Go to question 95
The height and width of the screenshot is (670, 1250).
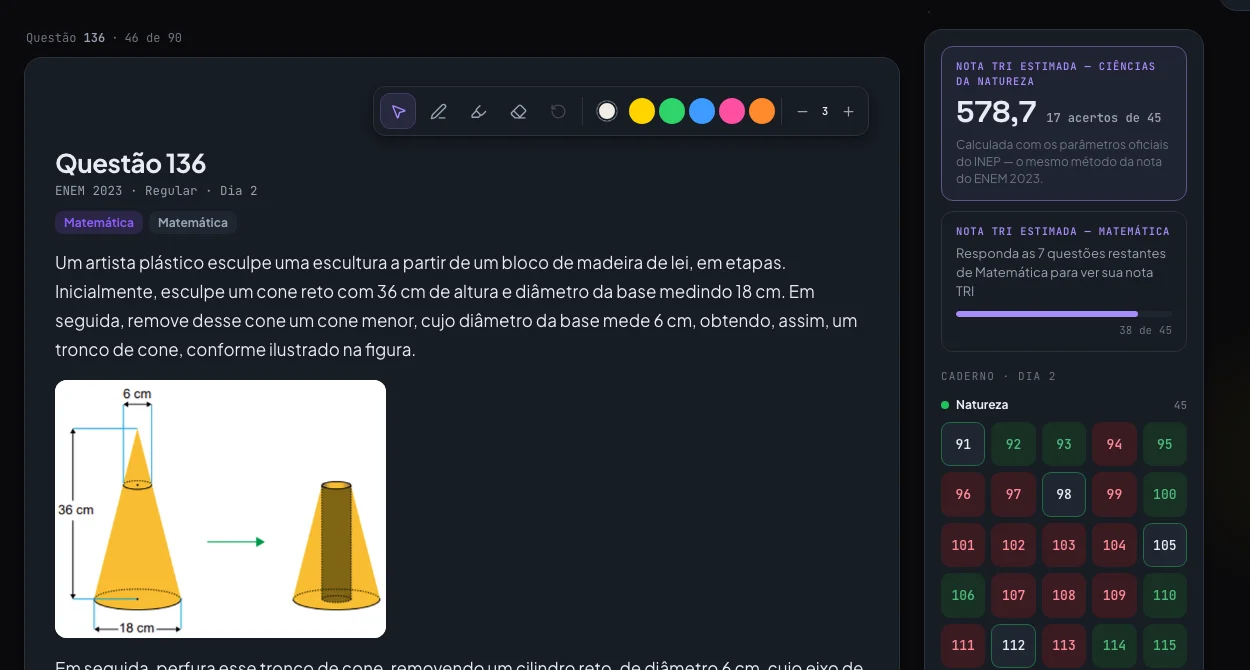coord(1165,444)
